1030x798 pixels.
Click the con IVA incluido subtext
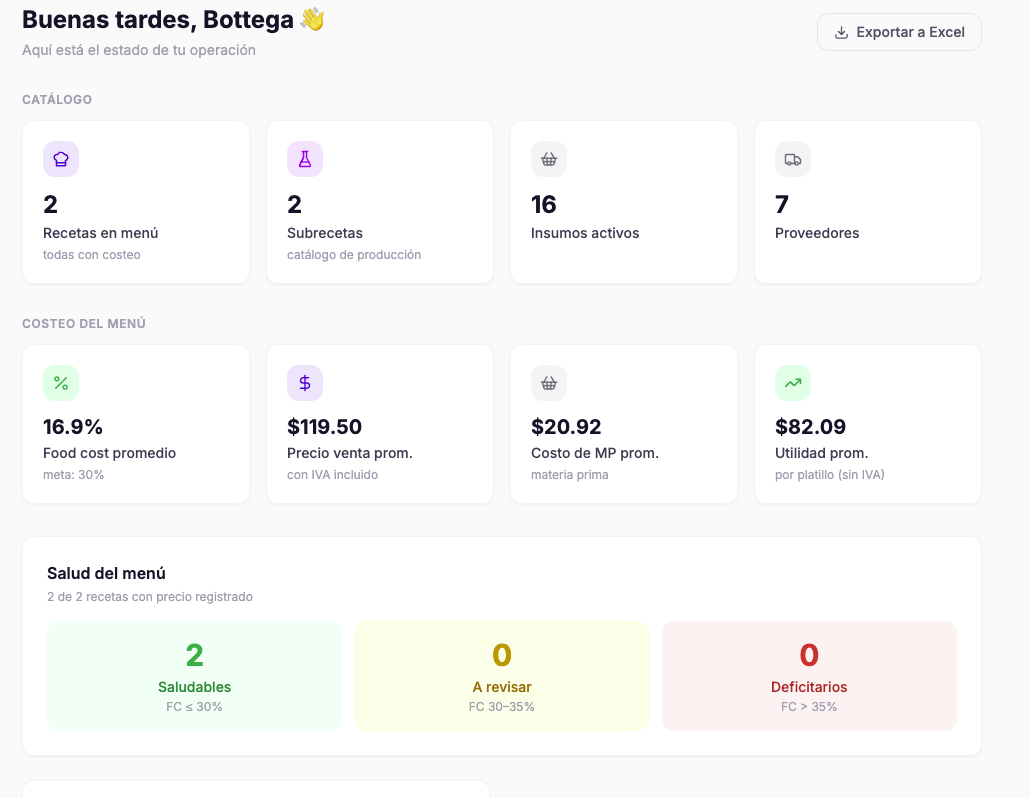pos(332,475)
